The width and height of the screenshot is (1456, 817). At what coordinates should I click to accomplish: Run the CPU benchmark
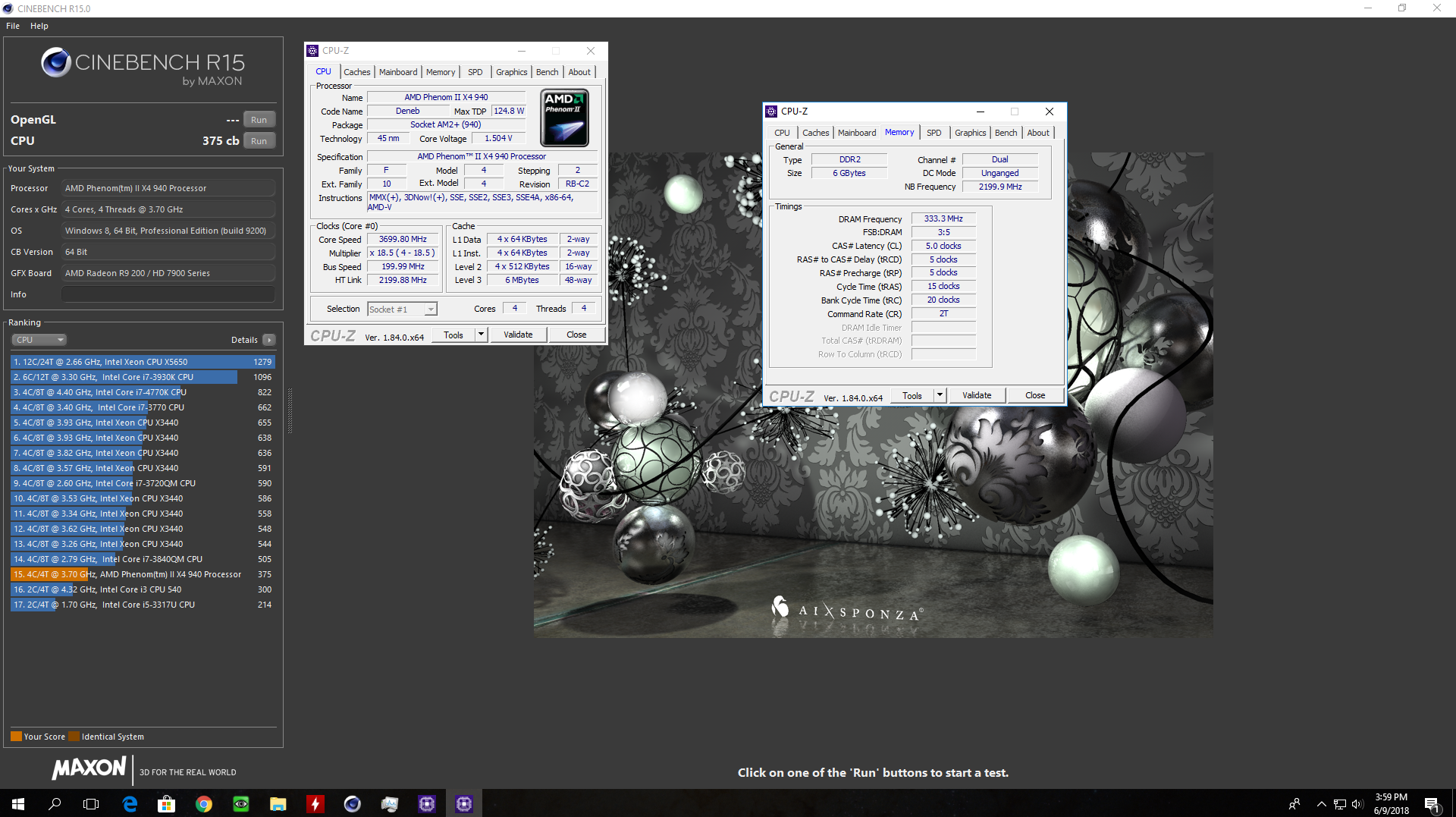point(259,141)
